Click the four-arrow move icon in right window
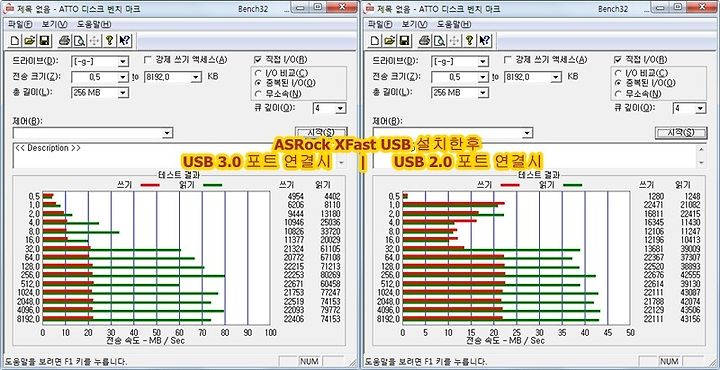Screen dimensions: 720x370 454,41
